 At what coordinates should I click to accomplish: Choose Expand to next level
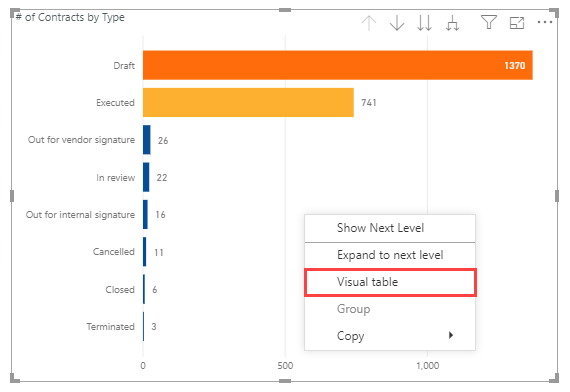[390, 255]
